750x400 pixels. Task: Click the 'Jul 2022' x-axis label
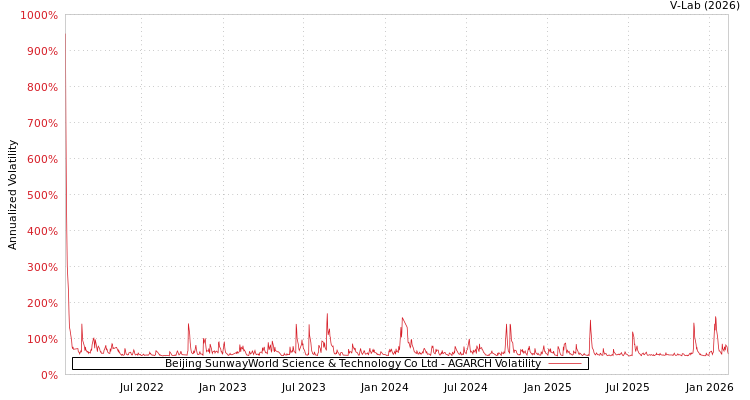(142, 387)
